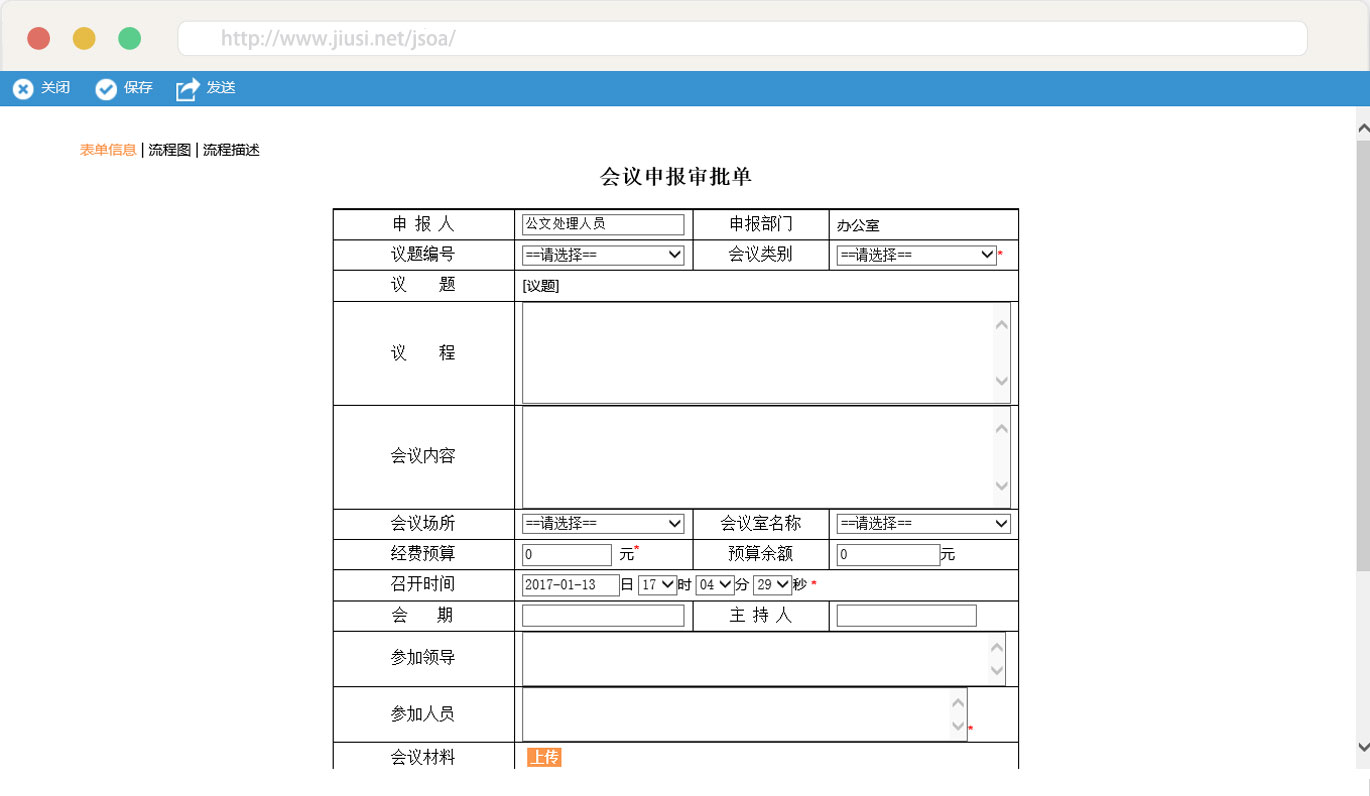Screen dimensions: 1370x796
Task: Click the 经费预算 budget input field
Action: 566,555
